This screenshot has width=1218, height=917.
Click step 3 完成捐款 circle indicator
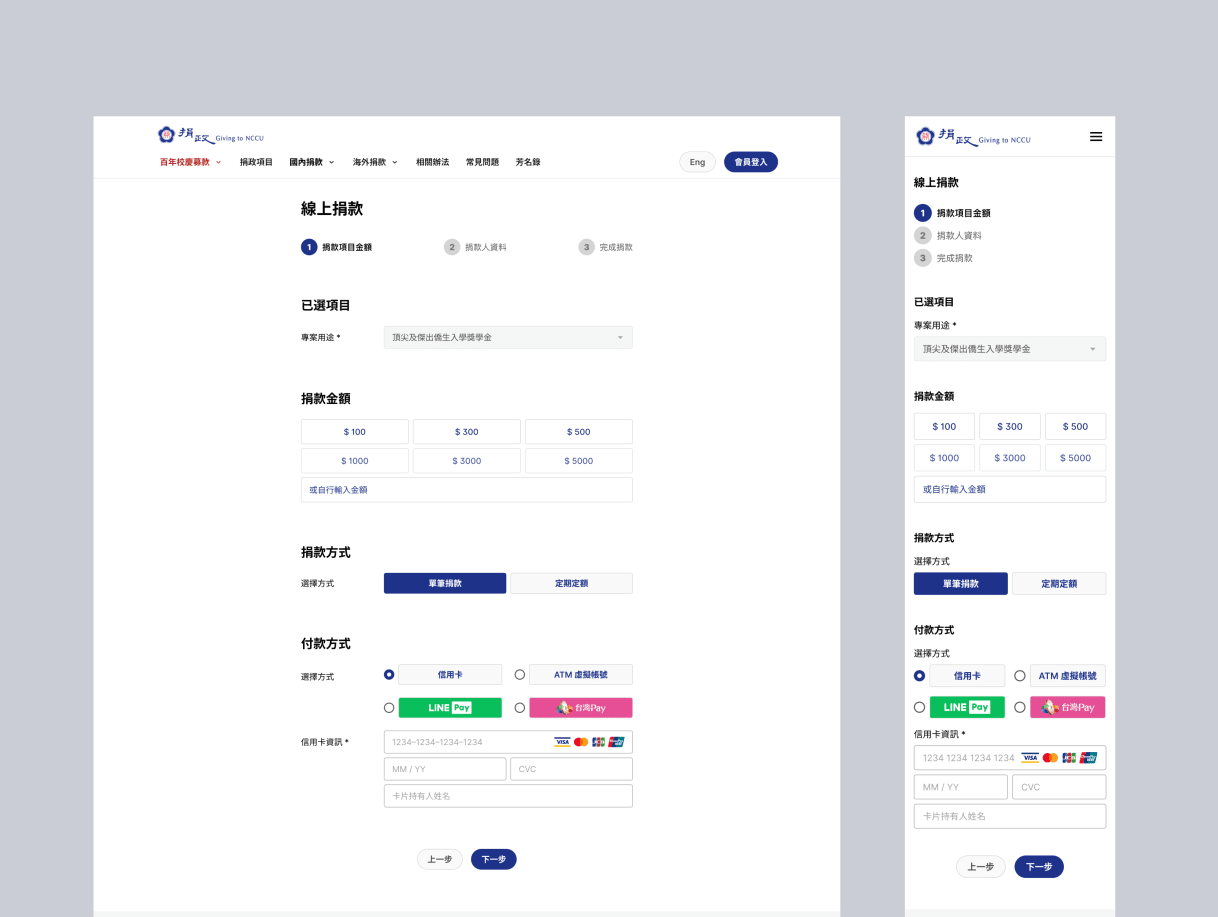586,247
